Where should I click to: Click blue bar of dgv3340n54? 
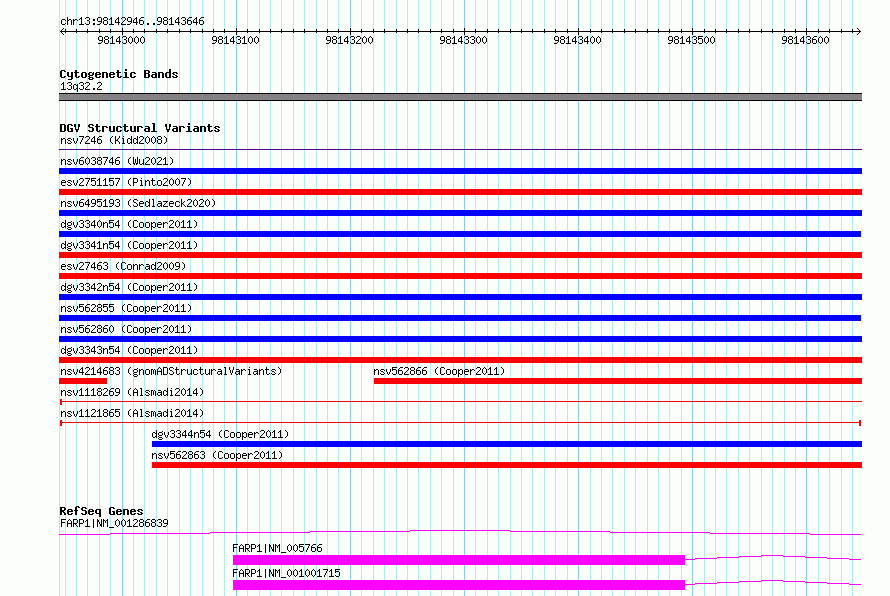(460, 234)
